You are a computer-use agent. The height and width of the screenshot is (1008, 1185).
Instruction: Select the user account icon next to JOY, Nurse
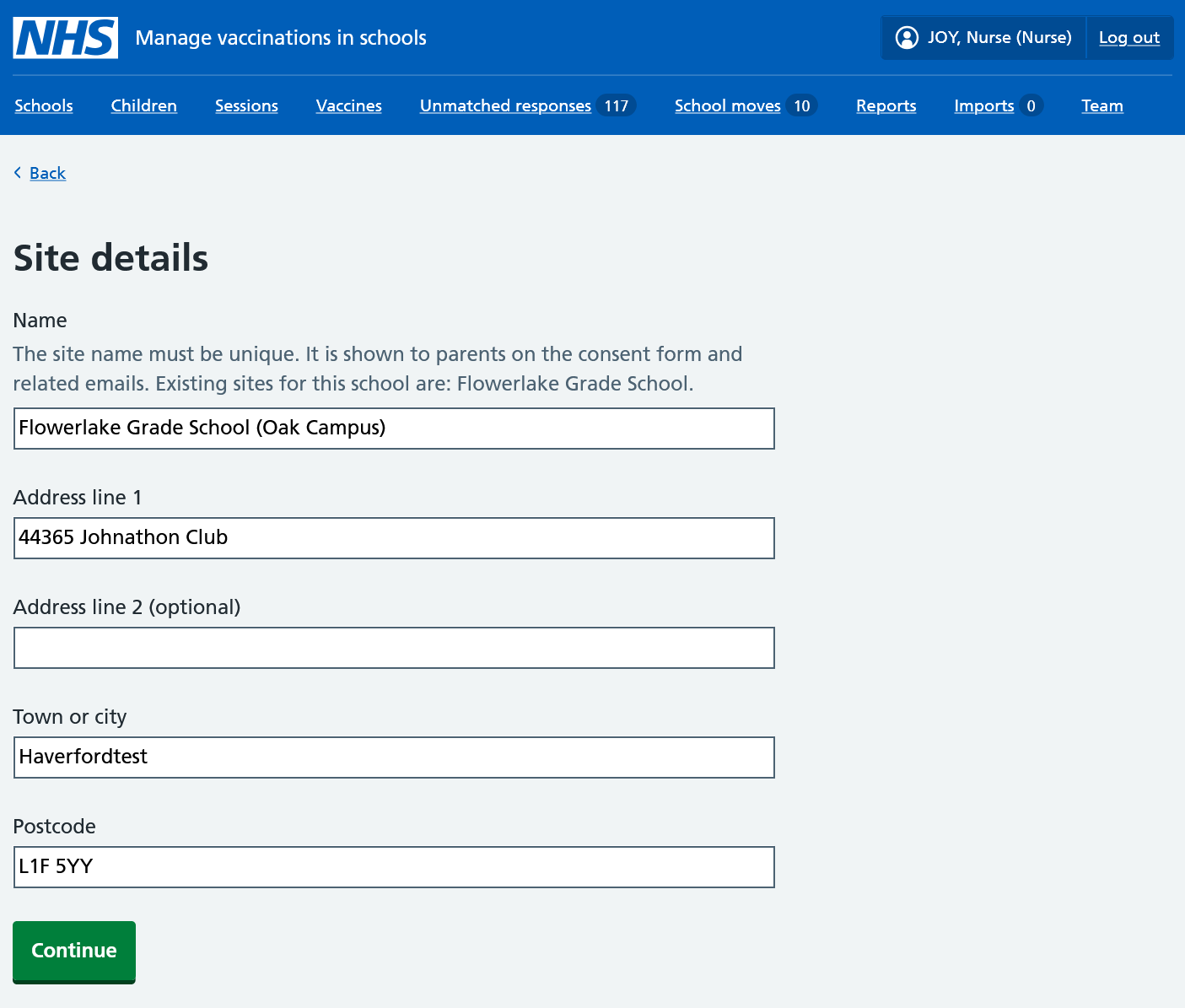pos(907,37)
